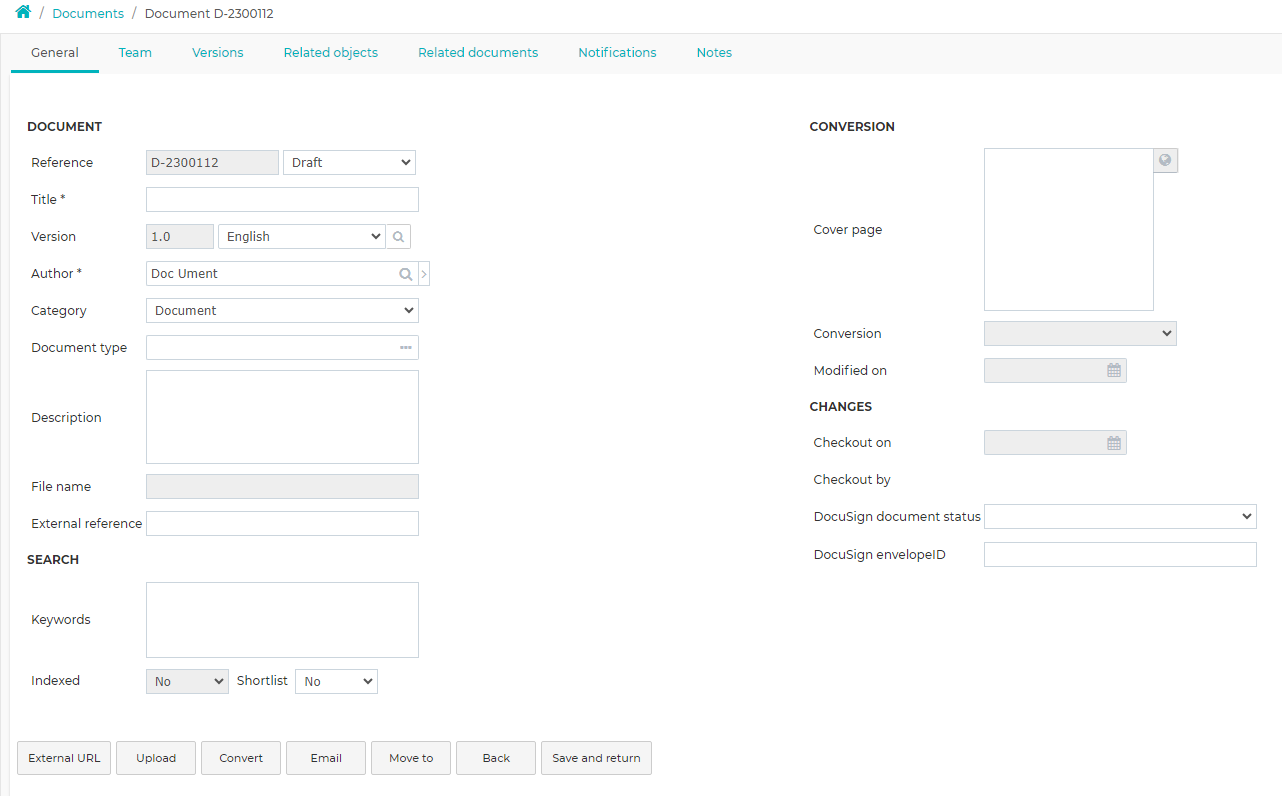Click the External reference input field
The image size is (1282, 796).
[282, 524]
